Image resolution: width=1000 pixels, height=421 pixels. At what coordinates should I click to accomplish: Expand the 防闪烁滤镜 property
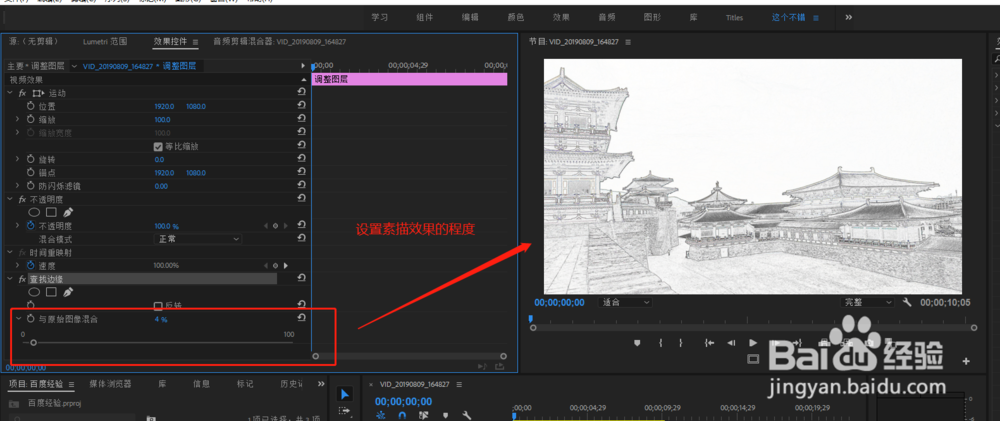pos(17,186)
